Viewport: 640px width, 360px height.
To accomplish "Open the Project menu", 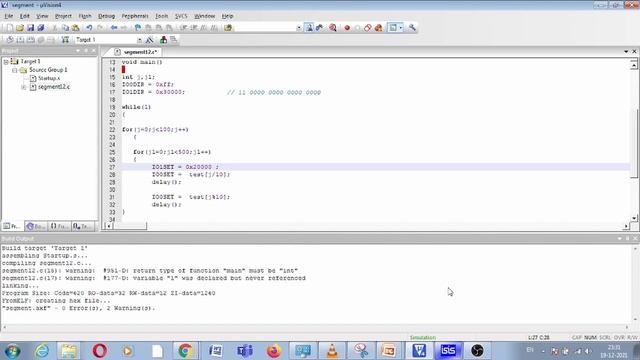I will [63, 16].
